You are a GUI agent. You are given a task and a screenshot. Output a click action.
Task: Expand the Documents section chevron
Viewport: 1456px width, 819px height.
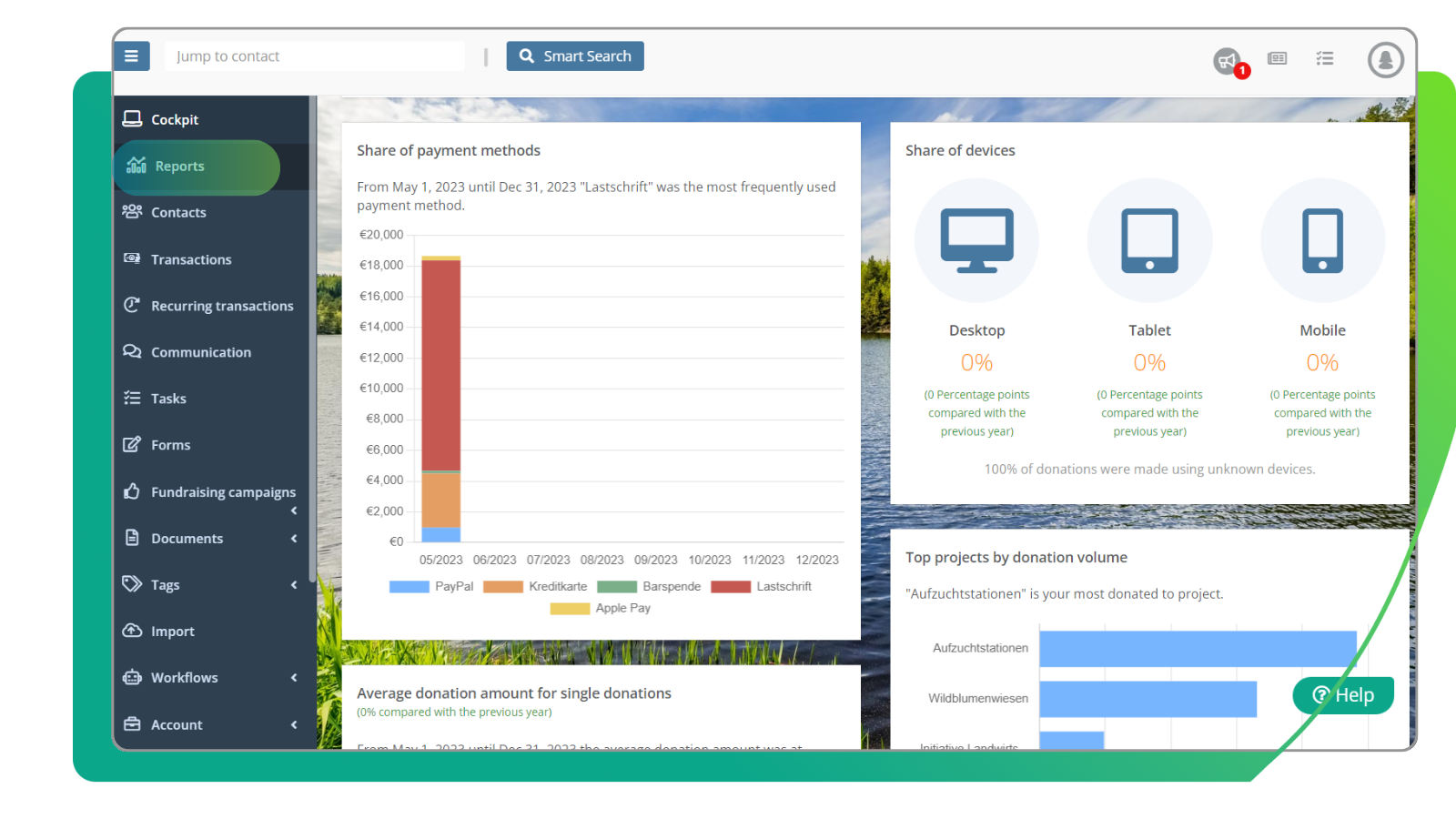(x=293, y=538)
